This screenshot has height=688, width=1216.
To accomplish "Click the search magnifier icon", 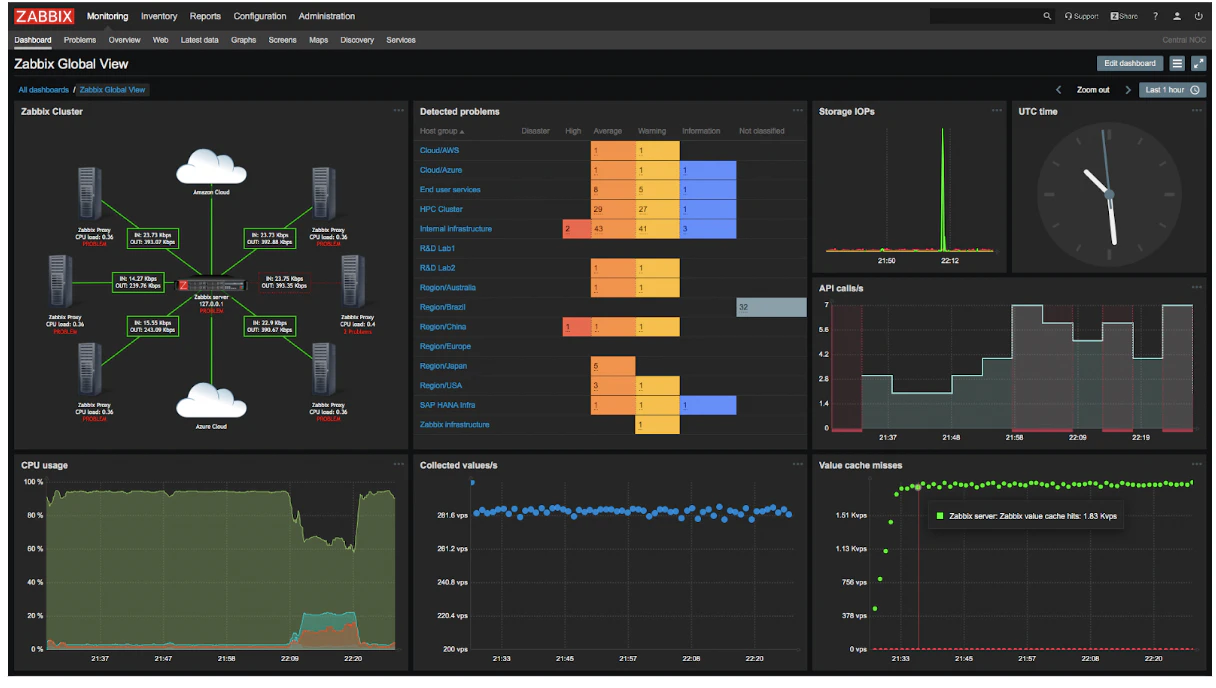I will [1047, 16].
